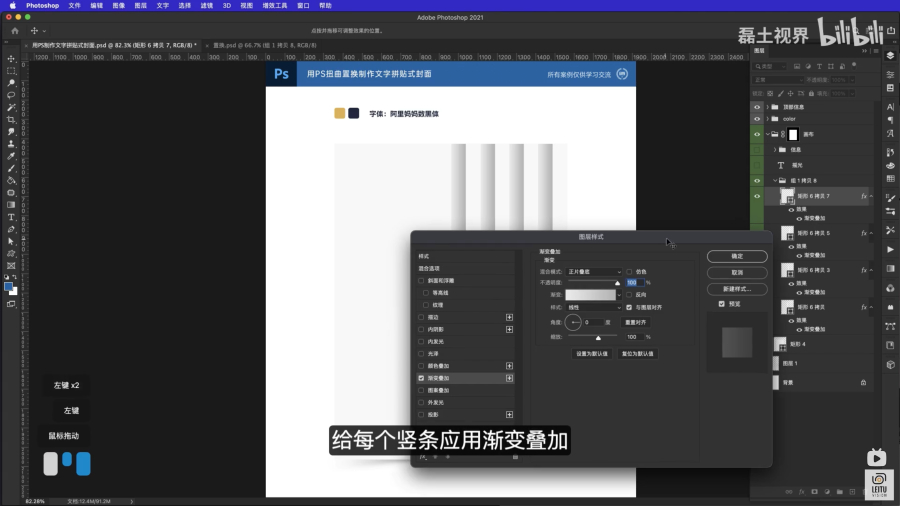Switch to the 置换.psd document tab
This screenshot has width=900, height=506.
coord(265,45)
